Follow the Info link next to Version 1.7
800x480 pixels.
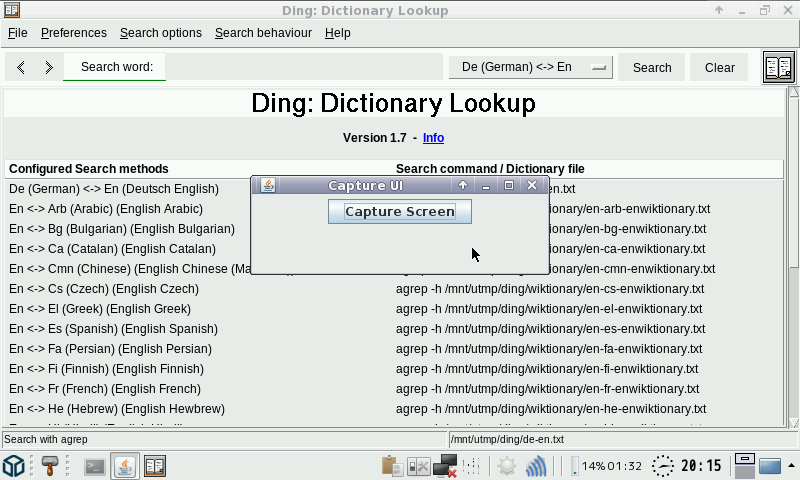click(433, 138)
